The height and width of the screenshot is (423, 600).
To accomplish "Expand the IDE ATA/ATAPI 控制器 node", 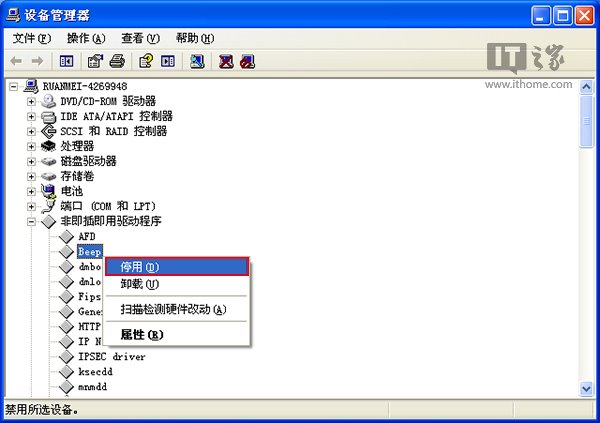I will [31, 116].
